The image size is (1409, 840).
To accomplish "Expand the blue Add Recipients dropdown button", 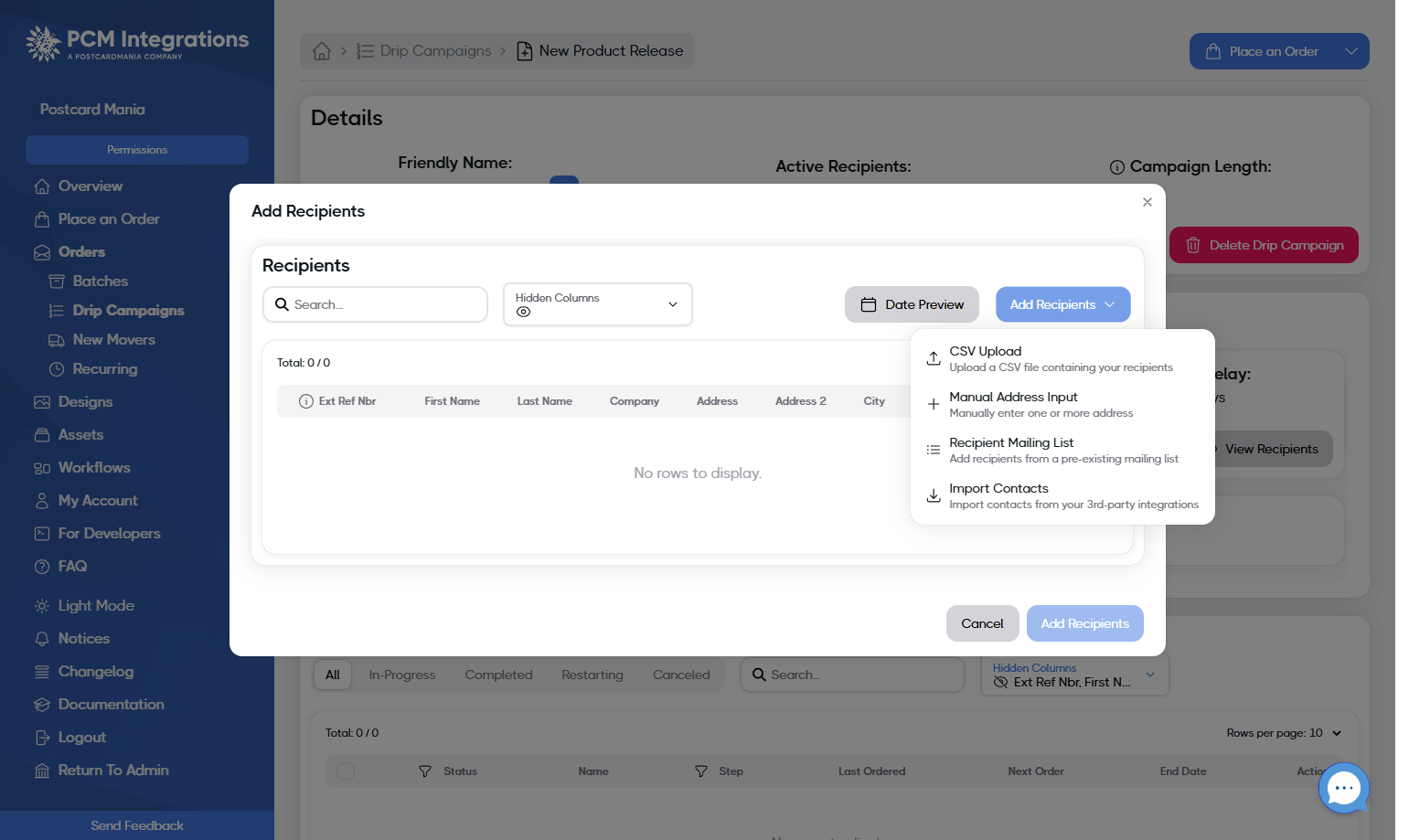I will tap(1062, 304).
